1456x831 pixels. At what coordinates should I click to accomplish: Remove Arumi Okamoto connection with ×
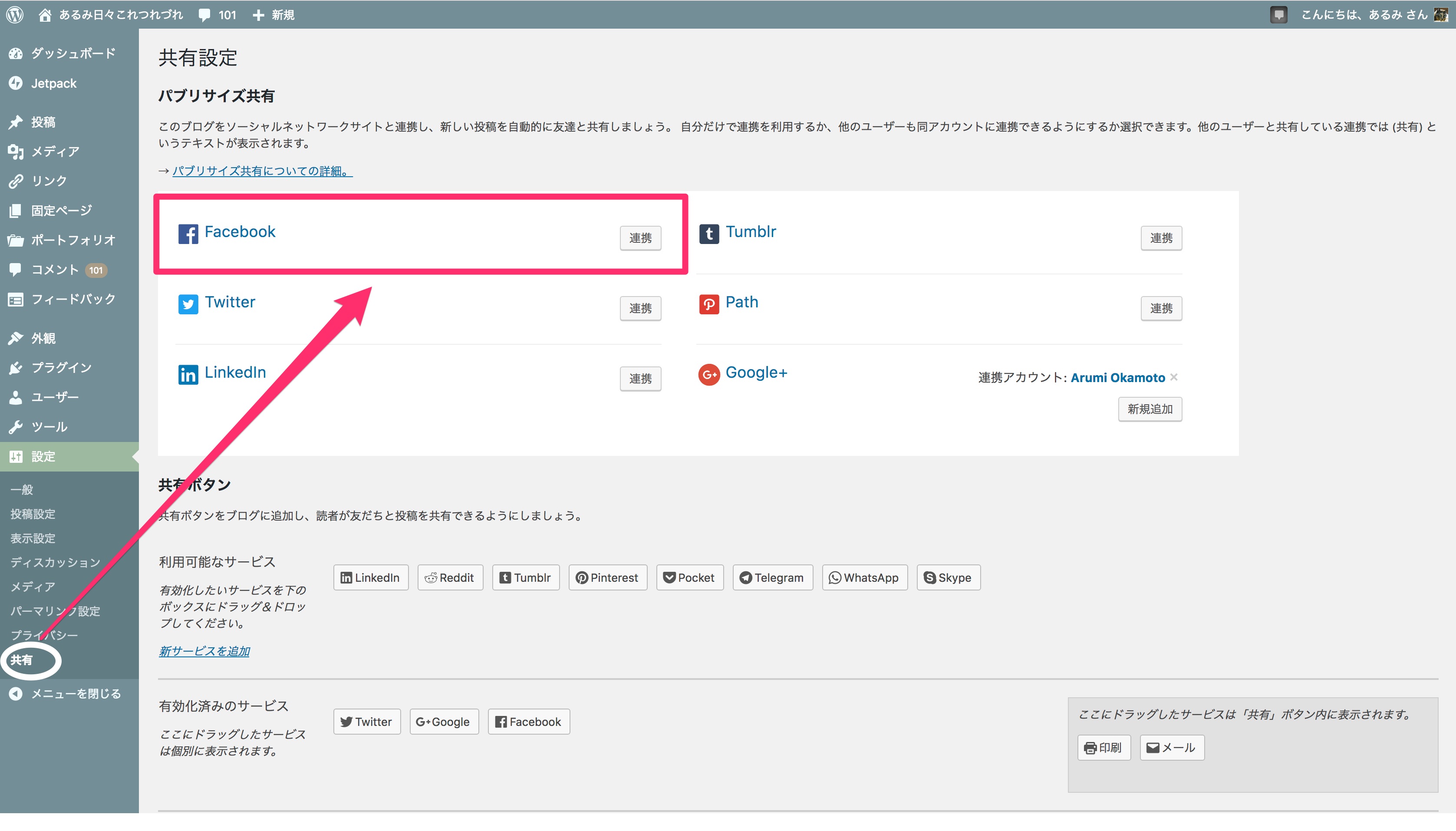(1173, 377)
